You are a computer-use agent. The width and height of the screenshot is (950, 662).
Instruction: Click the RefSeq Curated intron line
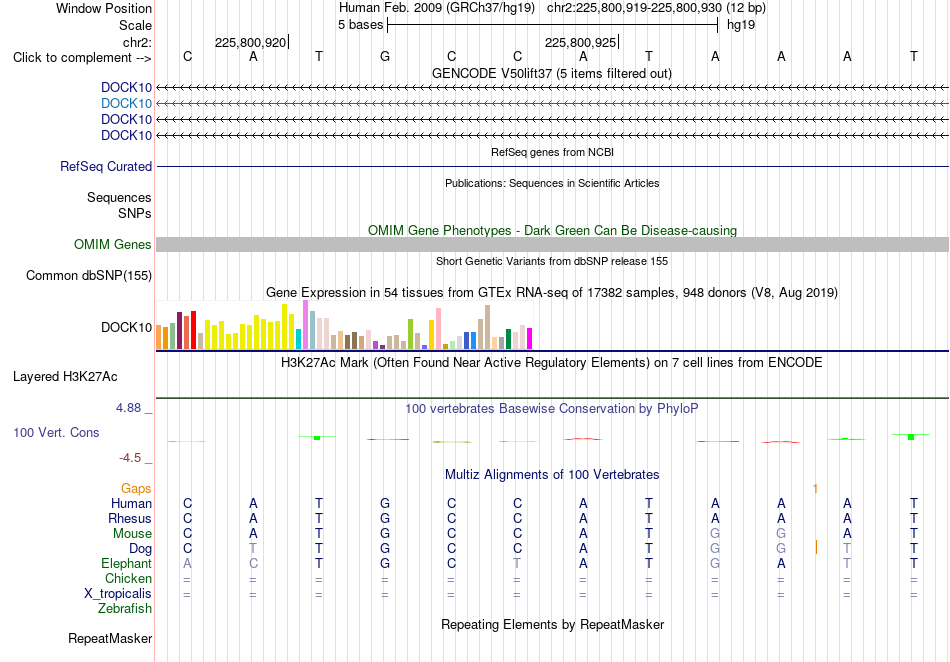click(x=552, y=167)
